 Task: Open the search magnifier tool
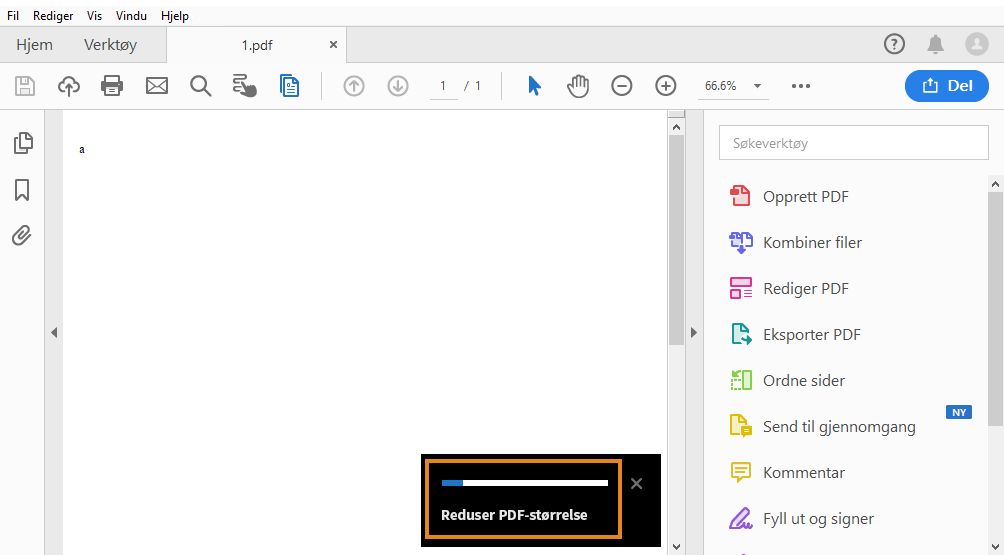pos(200,86)
